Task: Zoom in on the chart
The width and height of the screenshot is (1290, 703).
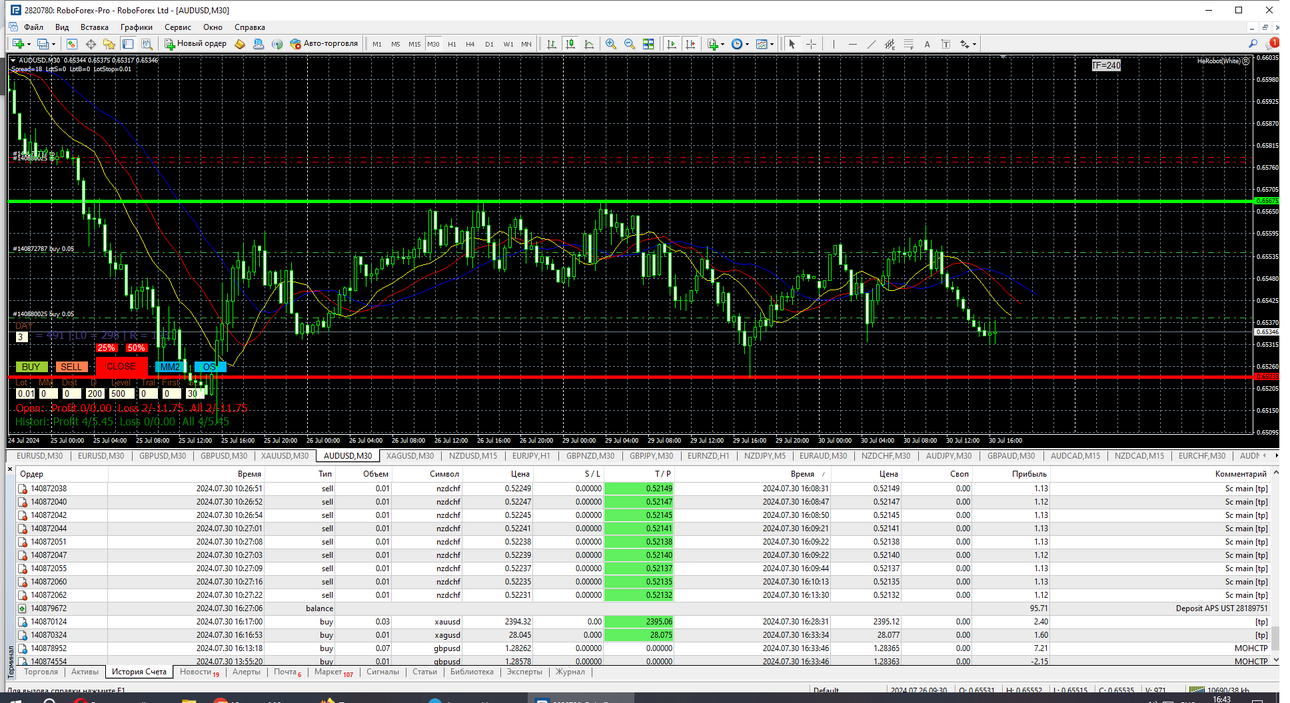Action: 610,44
